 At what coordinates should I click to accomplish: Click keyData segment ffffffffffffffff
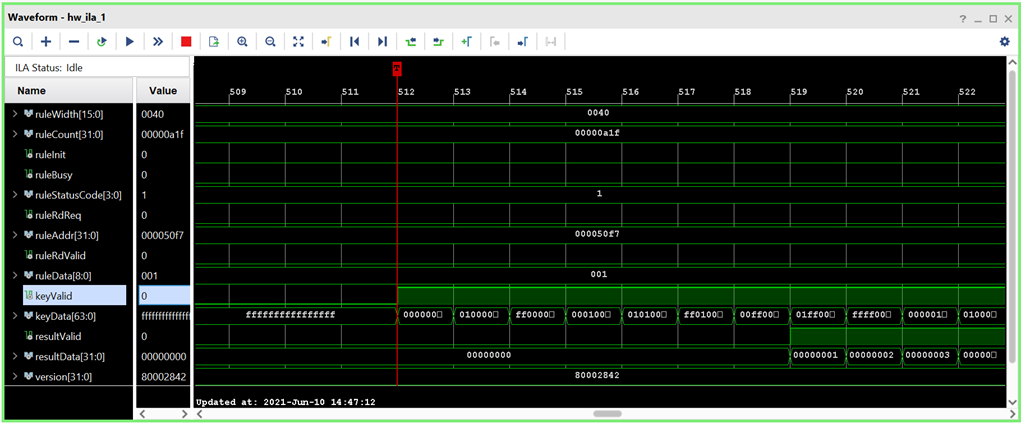coord(290,315)
